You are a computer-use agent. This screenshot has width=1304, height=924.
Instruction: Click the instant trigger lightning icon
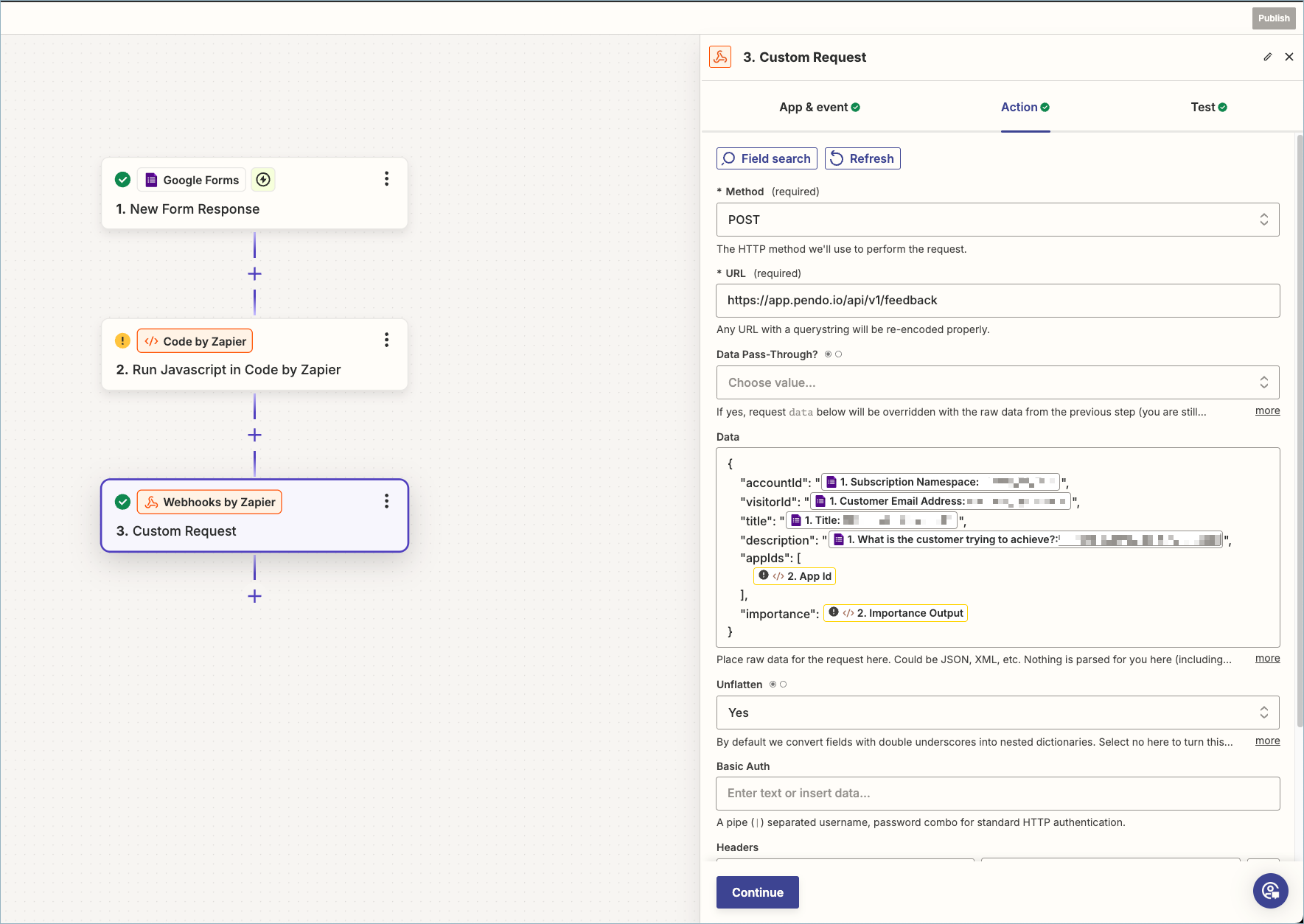263,180
